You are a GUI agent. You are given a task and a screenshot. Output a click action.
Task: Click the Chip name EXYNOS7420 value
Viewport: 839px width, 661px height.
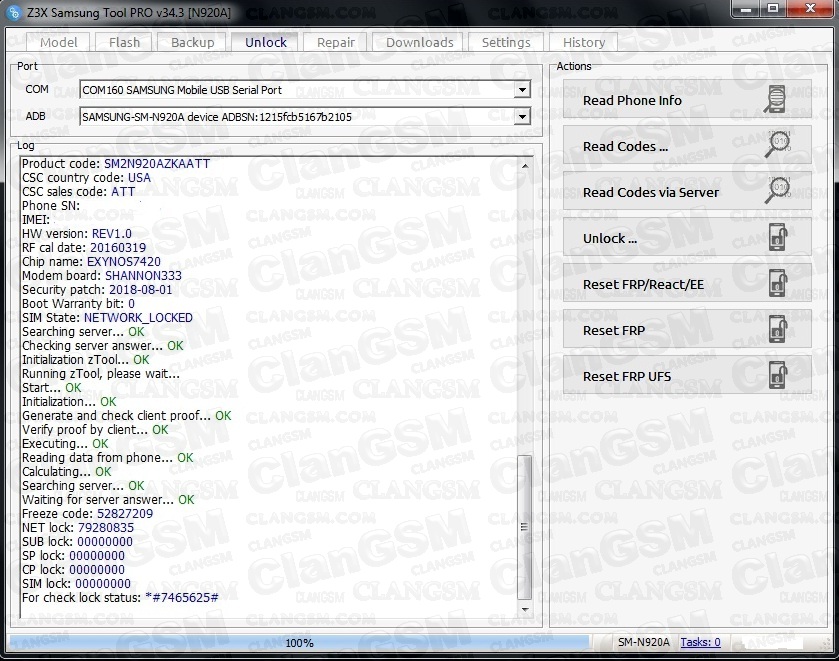pos(124,262)
